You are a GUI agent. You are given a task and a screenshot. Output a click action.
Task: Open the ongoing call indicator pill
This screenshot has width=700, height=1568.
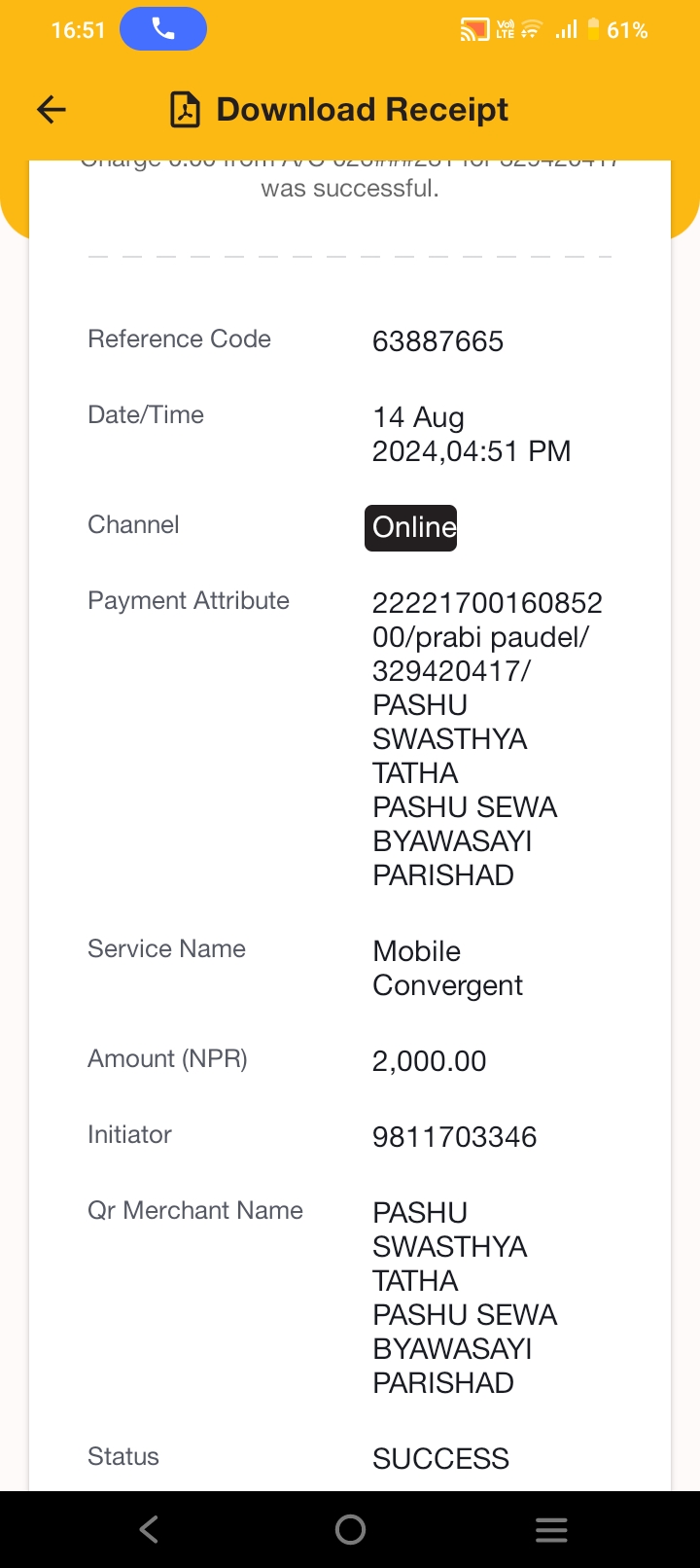tap(163, 29)
